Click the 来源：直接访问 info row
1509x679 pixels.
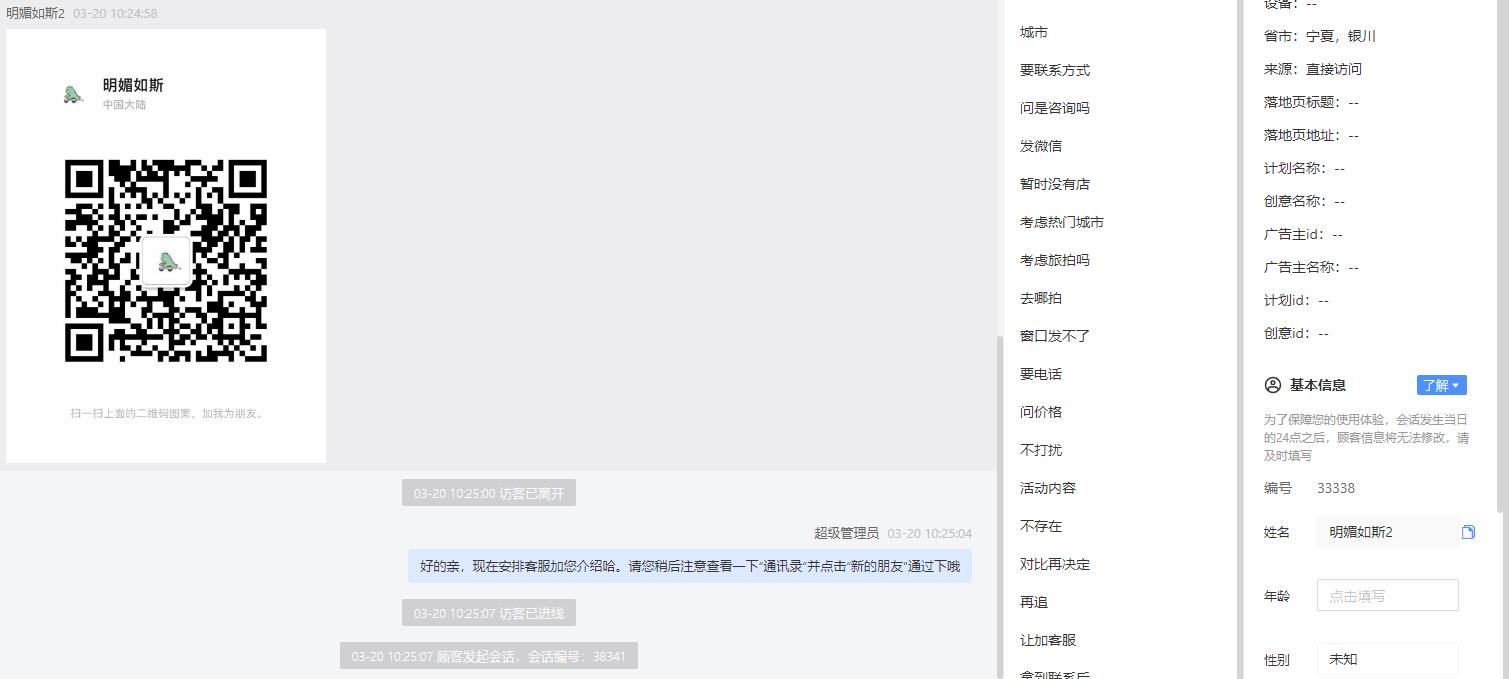click(x=1313, y=69)
